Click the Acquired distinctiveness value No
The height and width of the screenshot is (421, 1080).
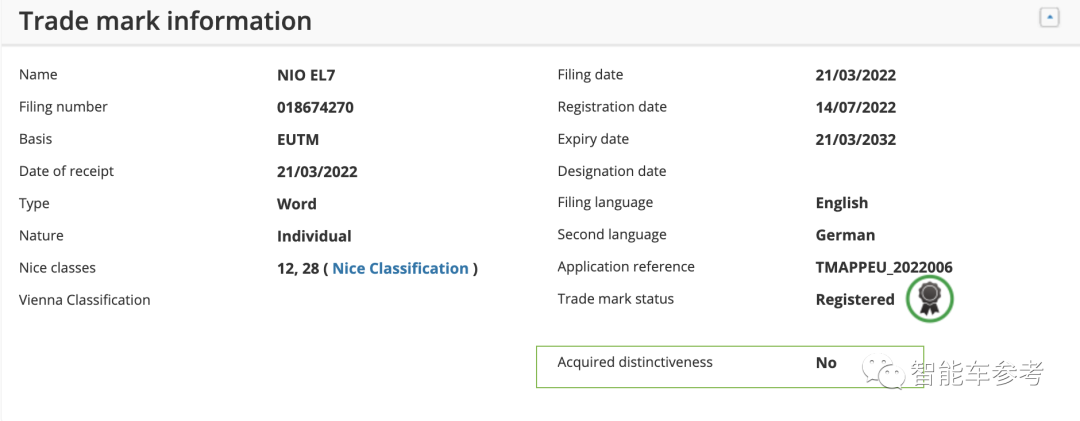(x=826, y=363)
